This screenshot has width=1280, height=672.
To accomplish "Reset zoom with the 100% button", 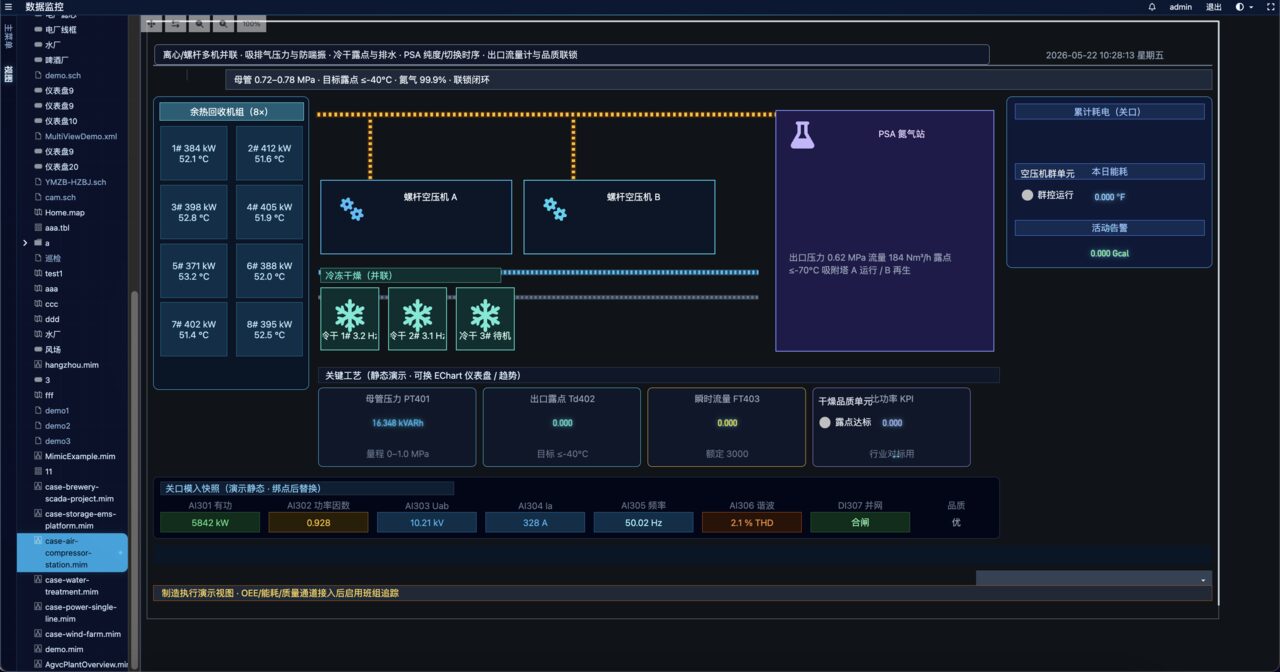I will click(x=252, y=23).
